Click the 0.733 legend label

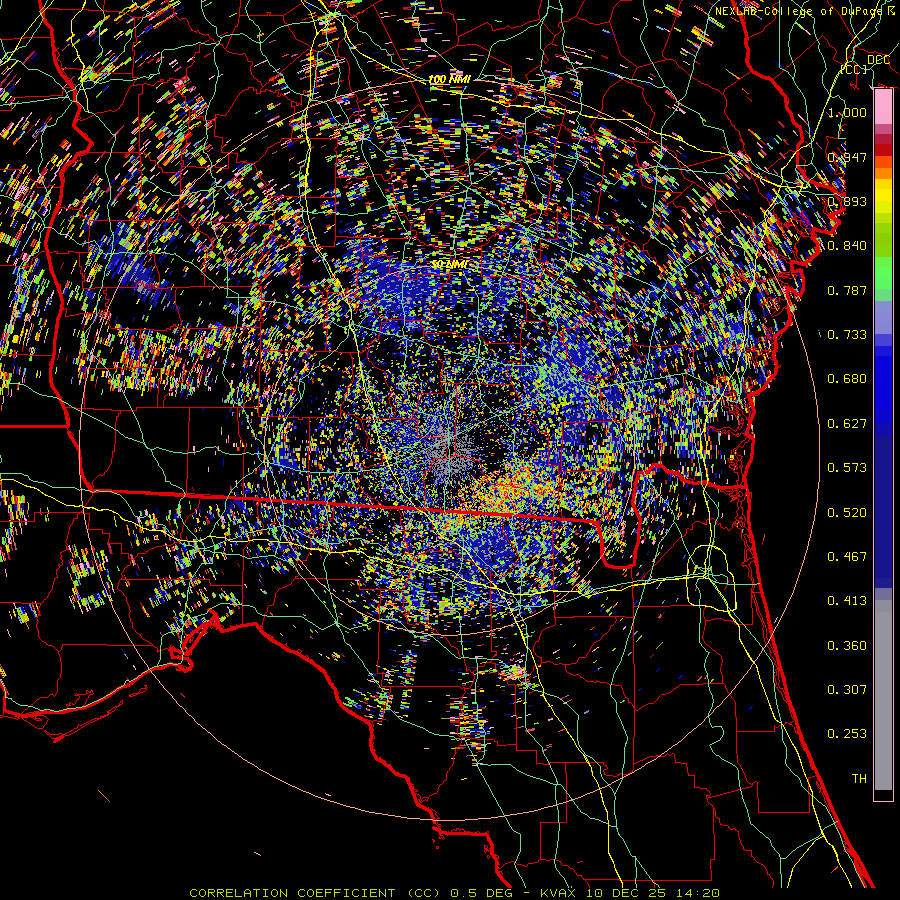tap(847, 334)
